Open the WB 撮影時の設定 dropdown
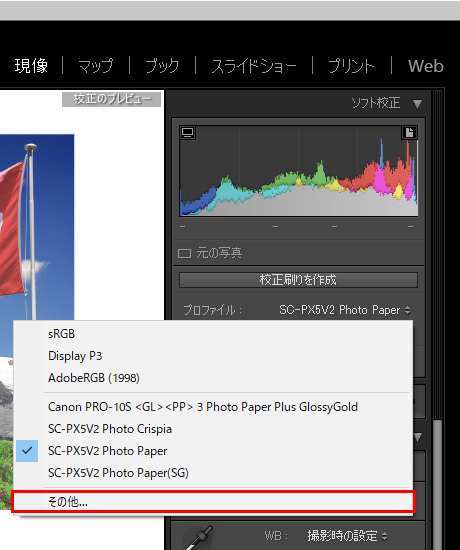 coord(347,536)
